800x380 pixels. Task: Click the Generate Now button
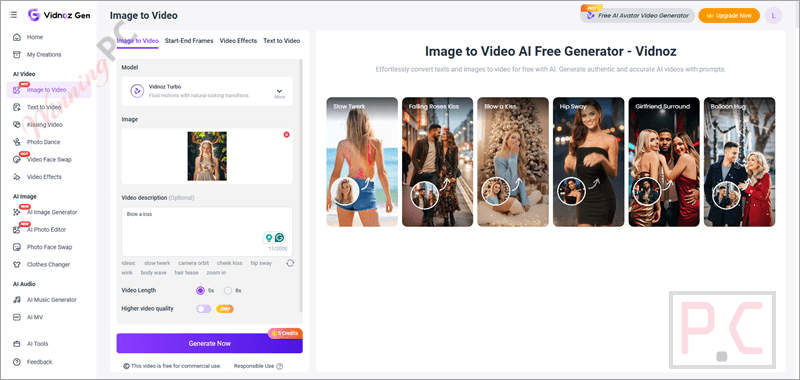pyautogui.click(x=209, y=343)
